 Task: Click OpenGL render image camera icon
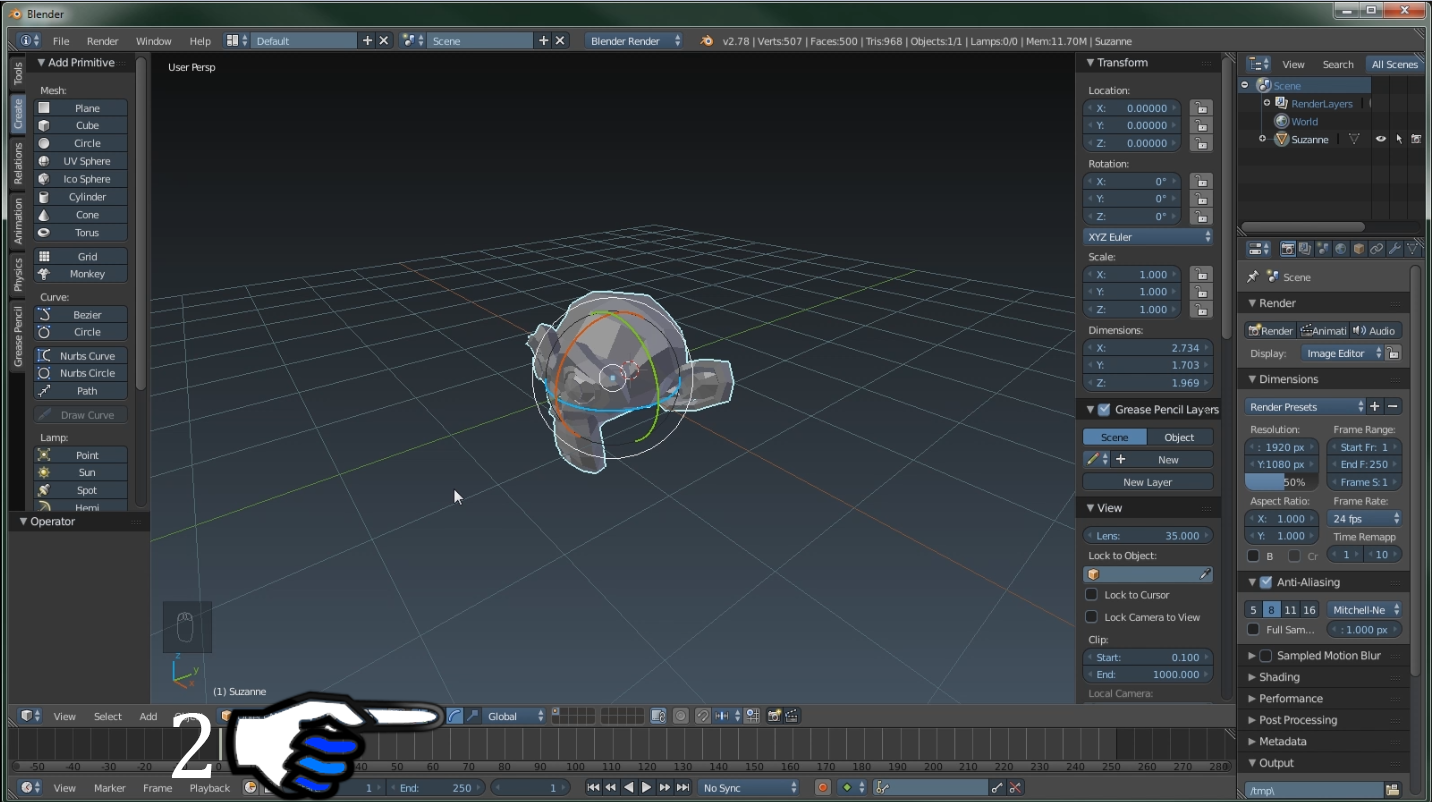click(774, 716)
